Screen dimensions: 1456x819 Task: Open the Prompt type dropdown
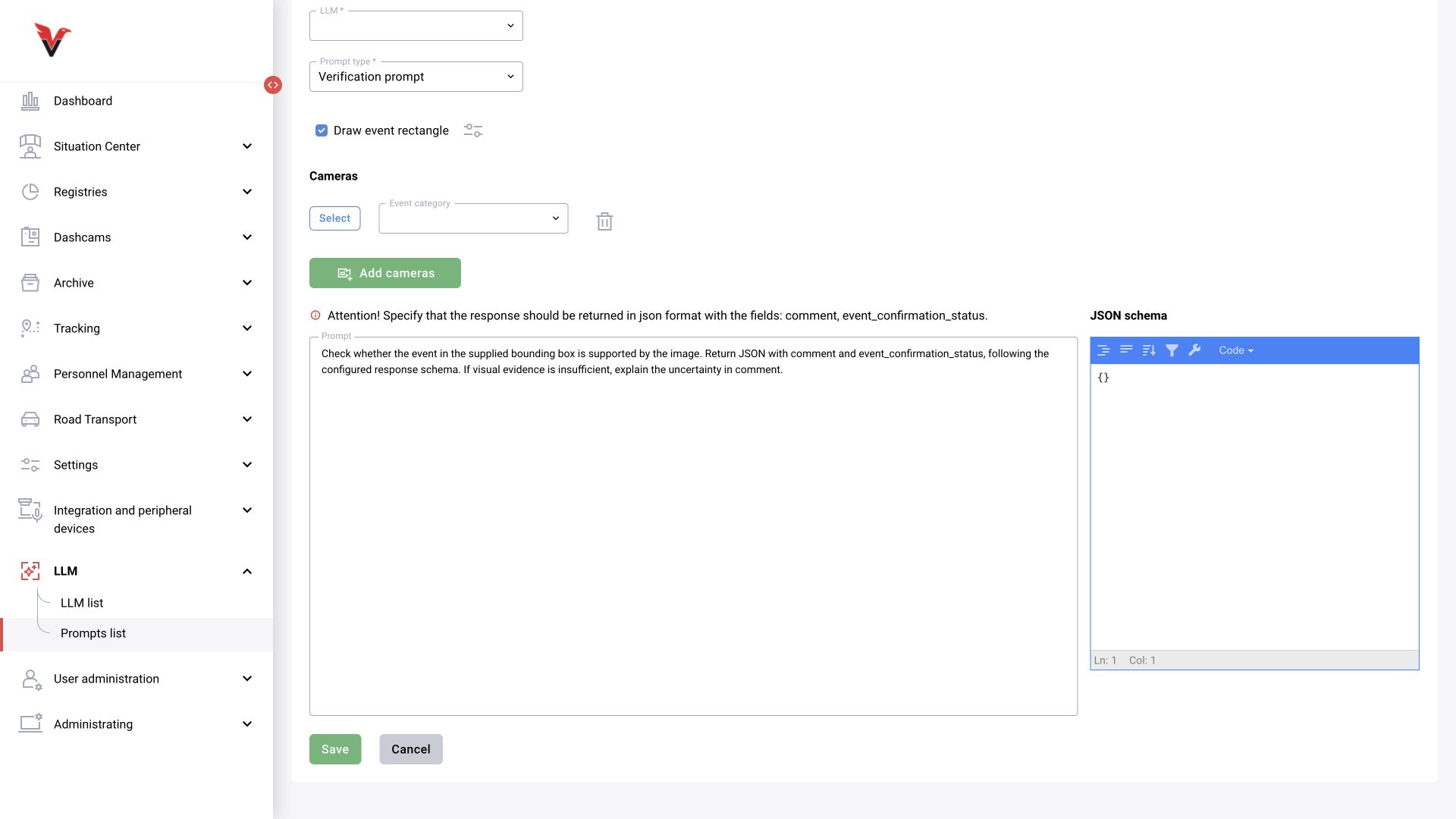click(x=416, y=77)
